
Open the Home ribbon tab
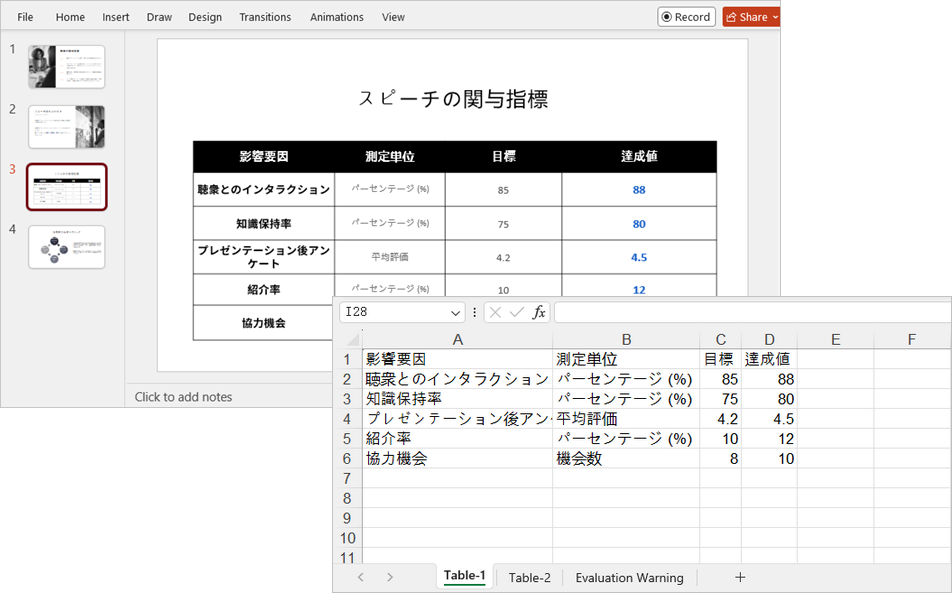point(70,17)
